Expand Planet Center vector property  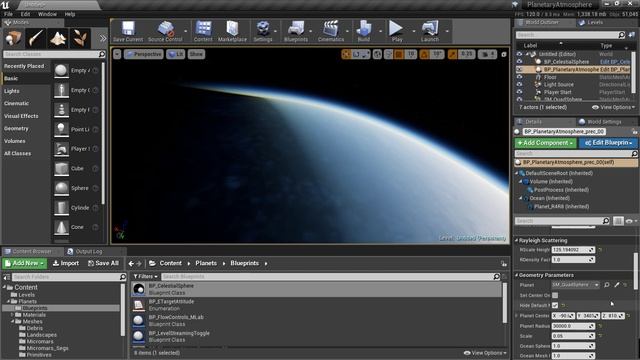pos(517,316)
